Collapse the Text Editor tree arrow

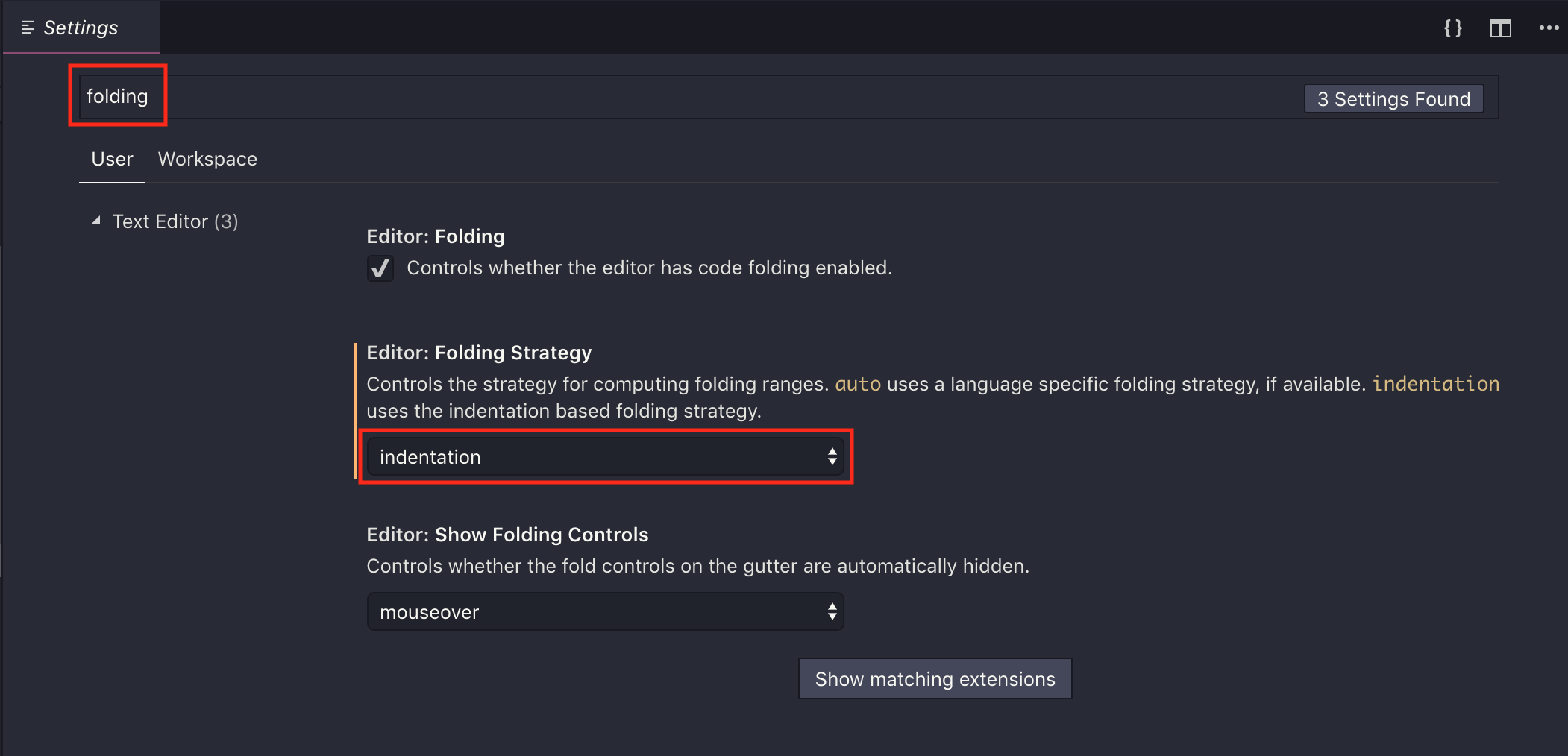(x=96, y=221)
